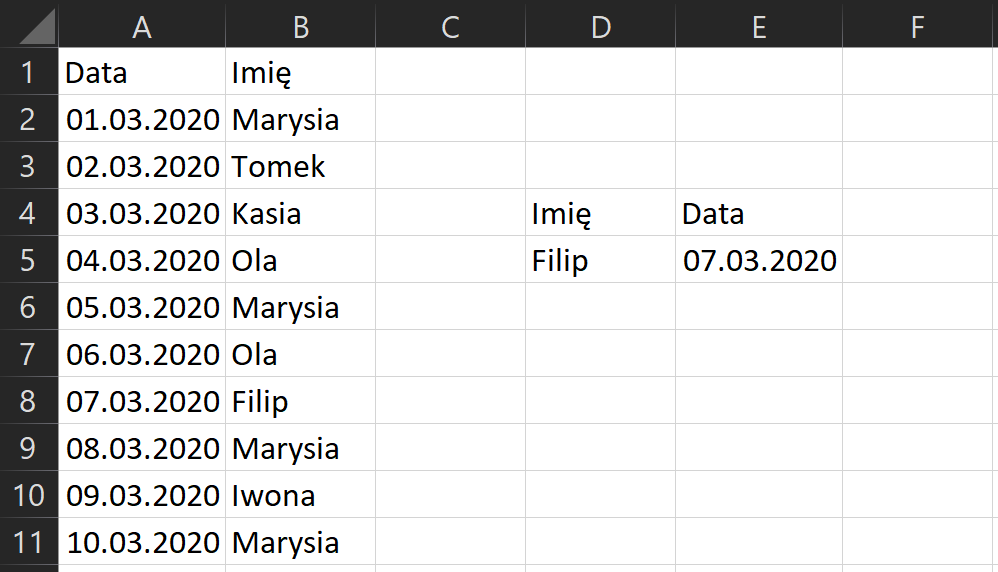Select cell with date 10.03.2020
The width and height of the screenshot is (998, 572).
point(142,543)
